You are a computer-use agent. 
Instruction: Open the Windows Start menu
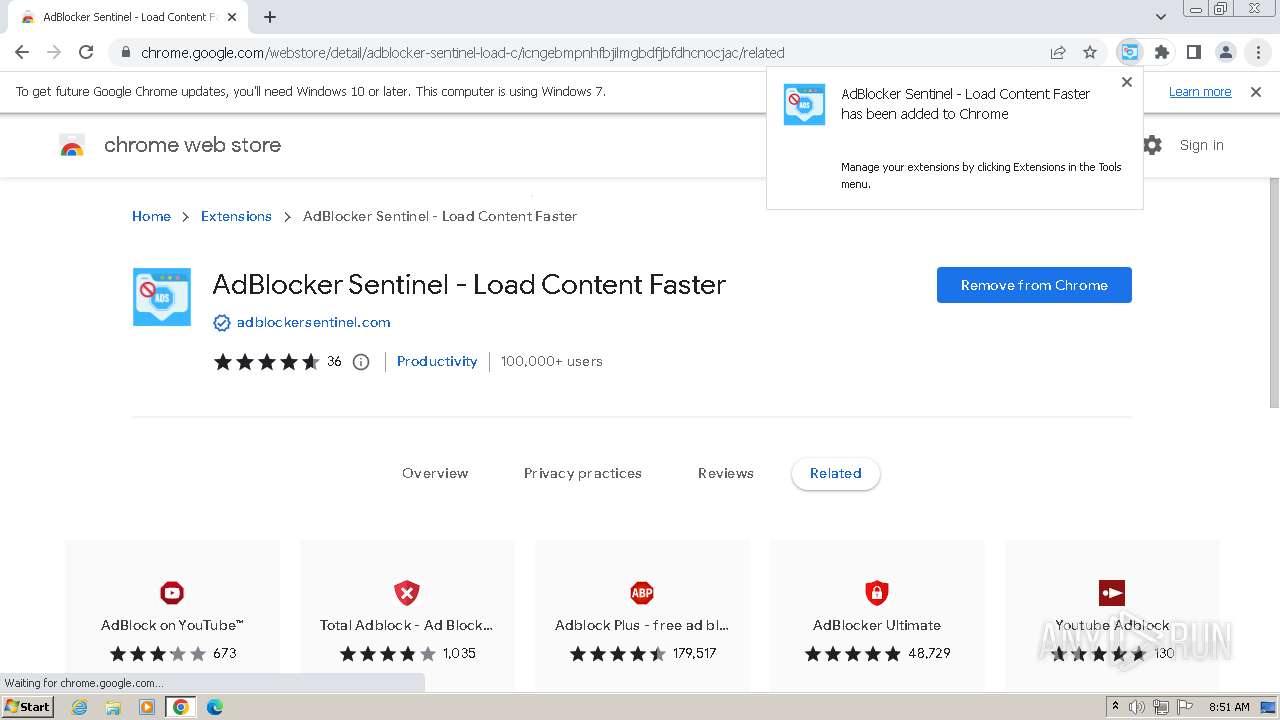(x=28, y=707)
